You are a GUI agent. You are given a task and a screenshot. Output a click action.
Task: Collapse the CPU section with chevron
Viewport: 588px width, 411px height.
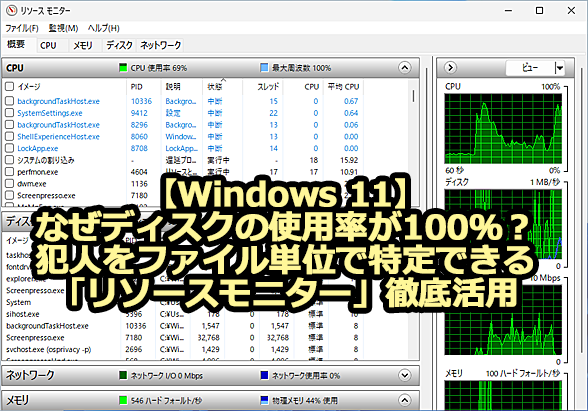[x=404, y=68]
